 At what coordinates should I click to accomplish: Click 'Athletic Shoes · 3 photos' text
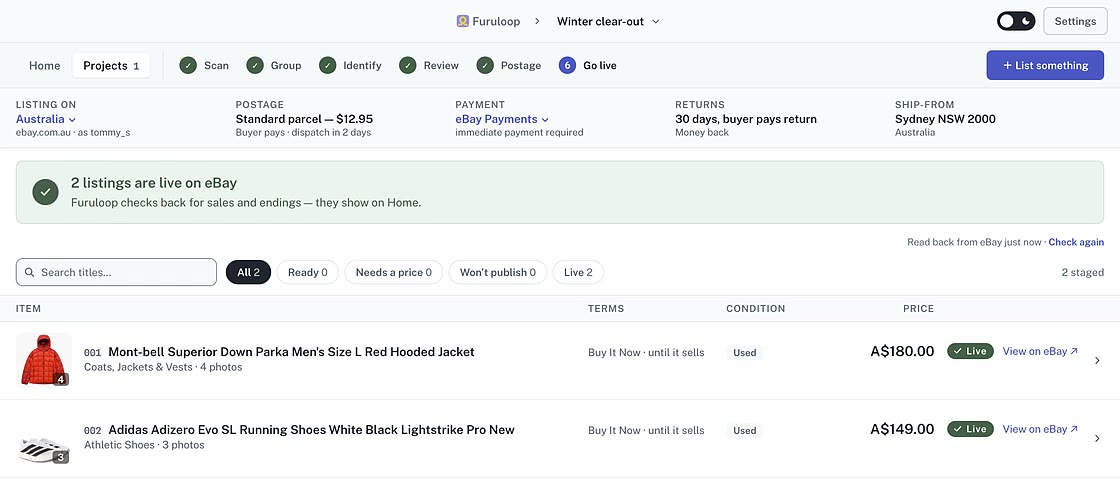click(144, 445)
